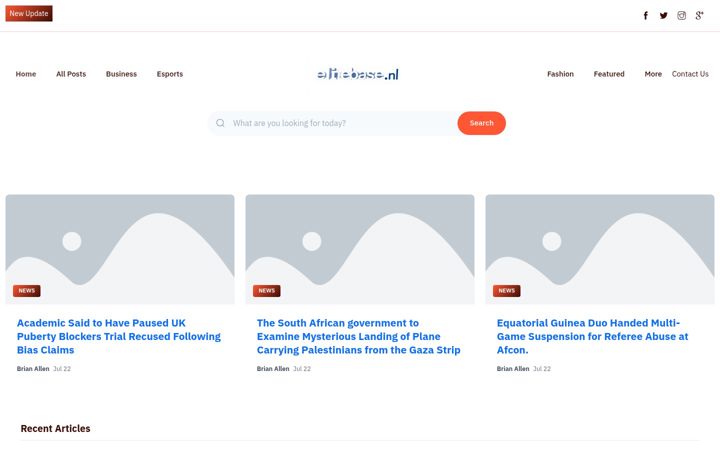Click the orange Search button
This screenshot has width=720, height=450.
(x=481, y=123)
